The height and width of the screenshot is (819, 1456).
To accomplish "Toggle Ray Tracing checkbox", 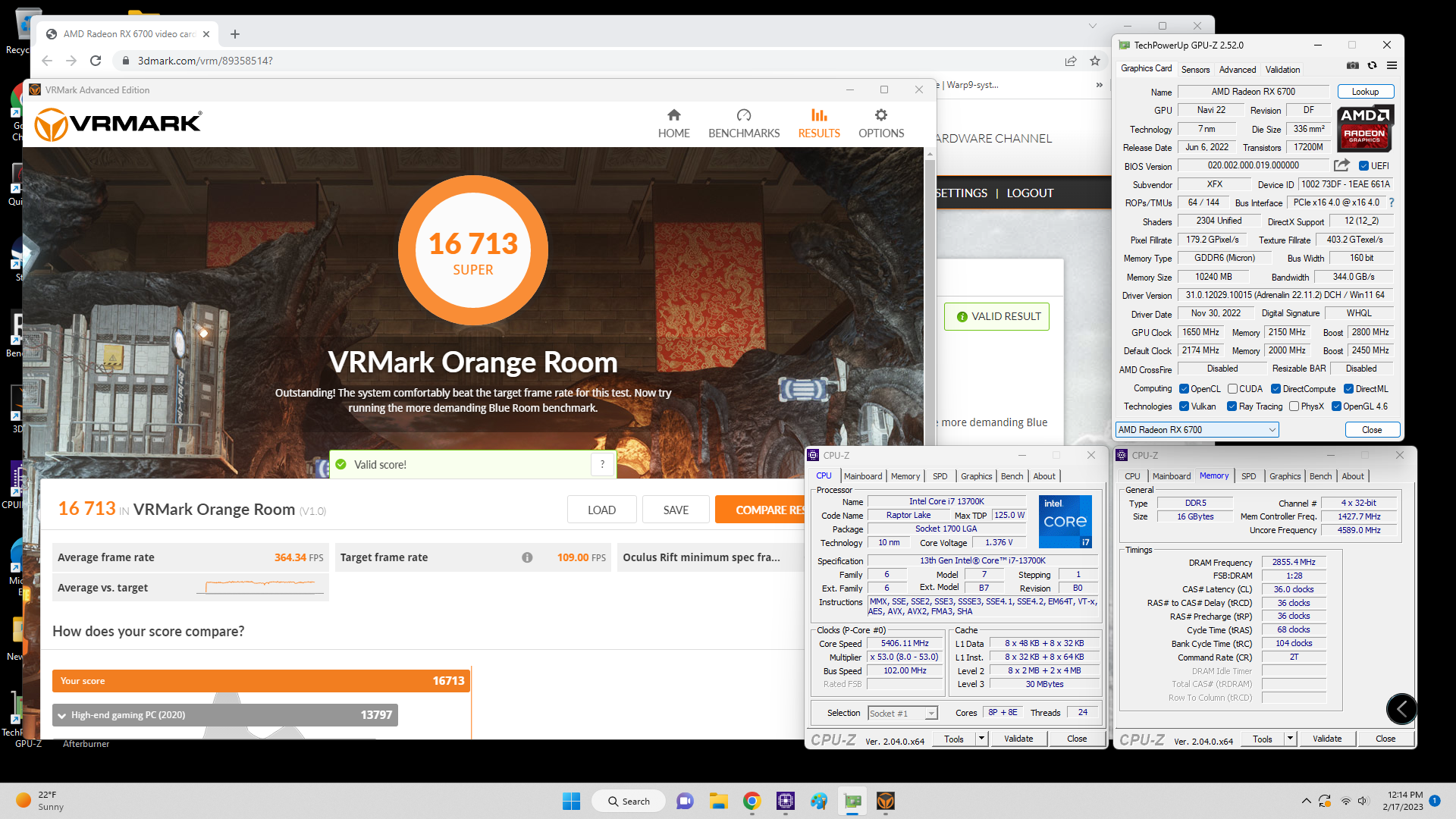I will click(x=1232, y=406).
